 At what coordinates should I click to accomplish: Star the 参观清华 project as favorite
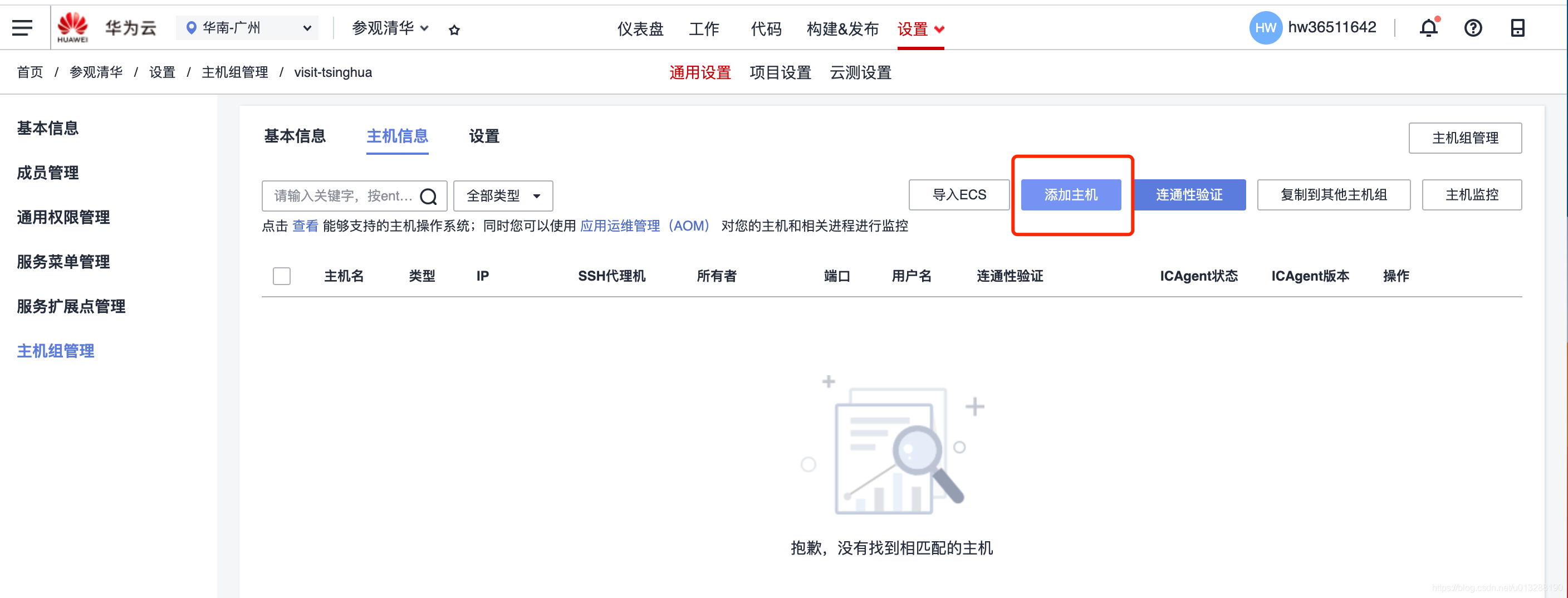click(x=454, y=28)
